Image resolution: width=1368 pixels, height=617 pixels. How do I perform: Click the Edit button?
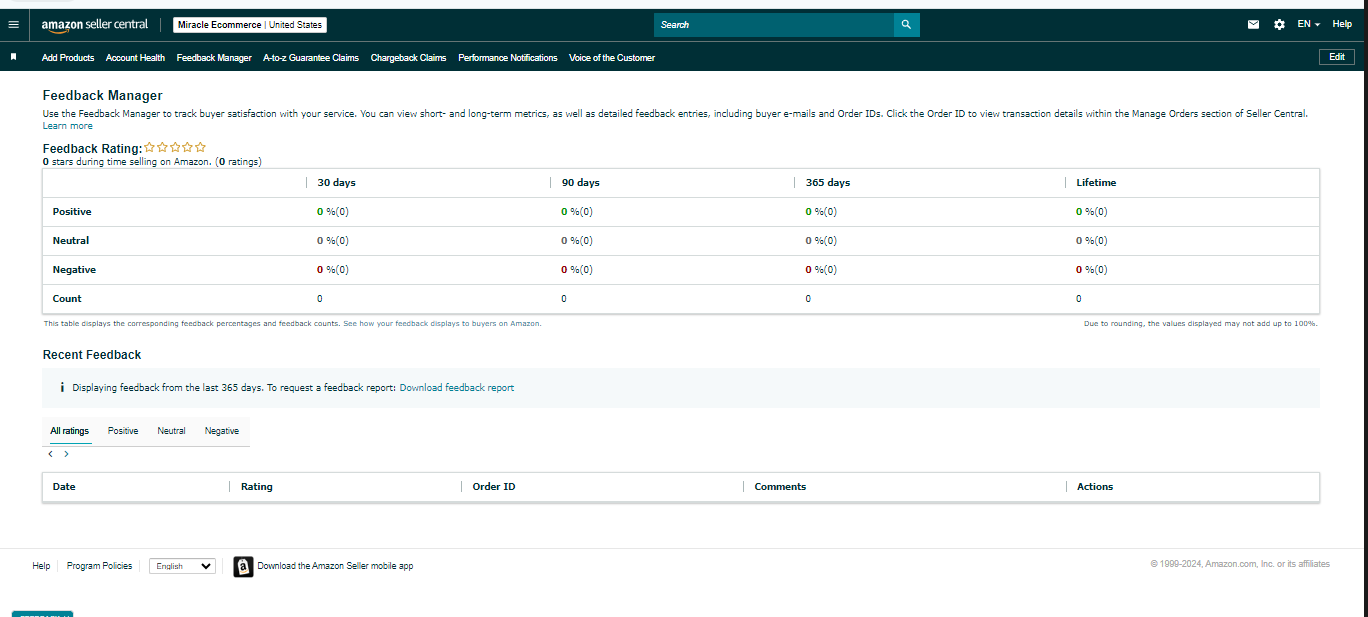point(1337,57)
